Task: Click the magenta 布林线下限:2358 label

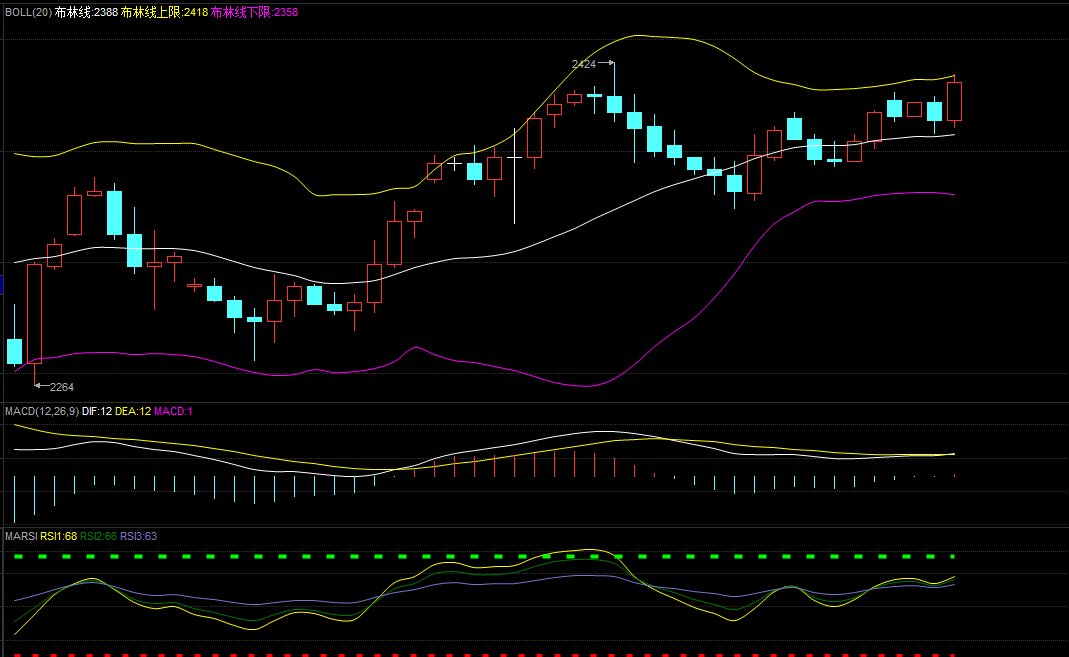Action: pos(254,12)
